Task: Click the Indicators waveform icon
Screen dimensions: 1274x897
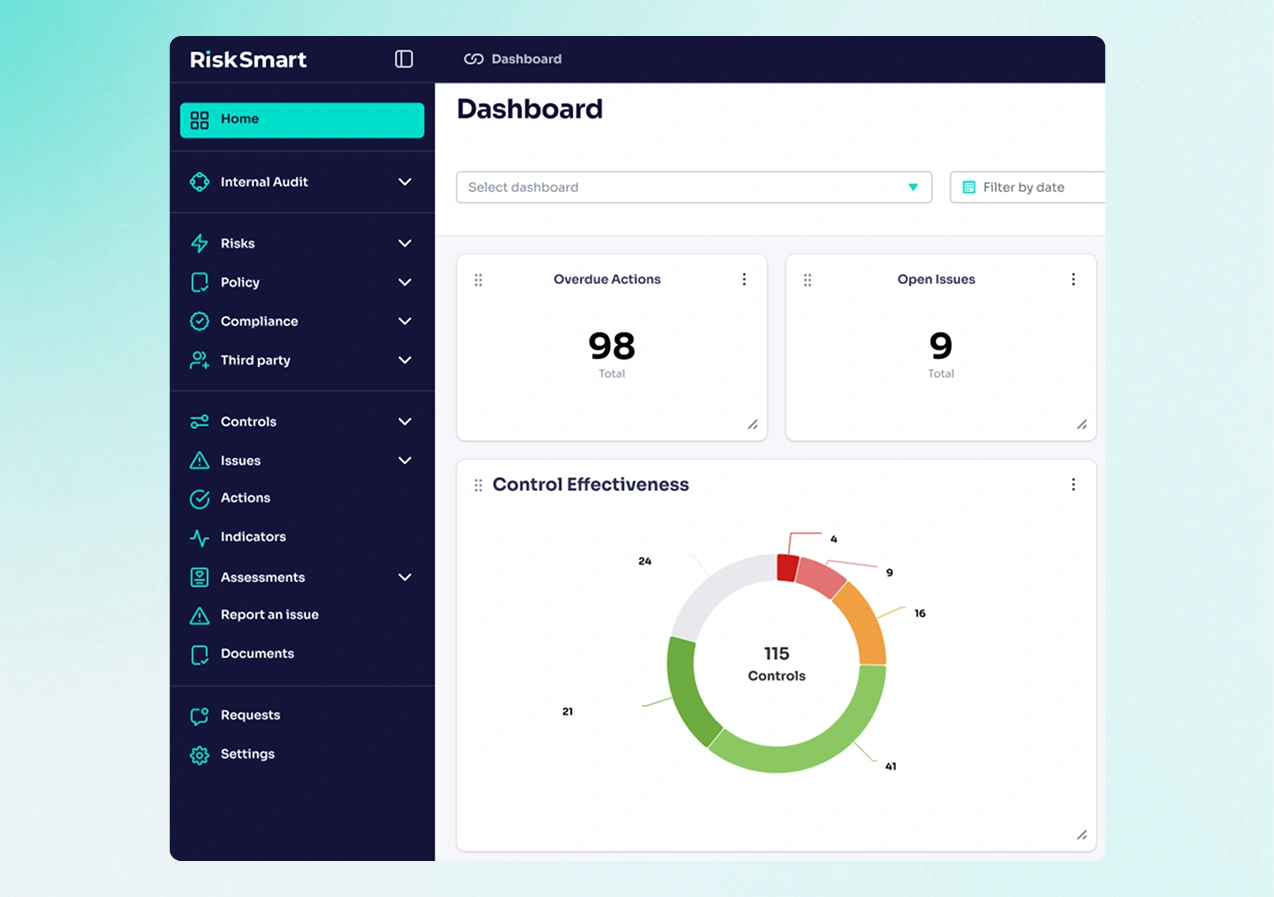Action: (x=200, y=537)
